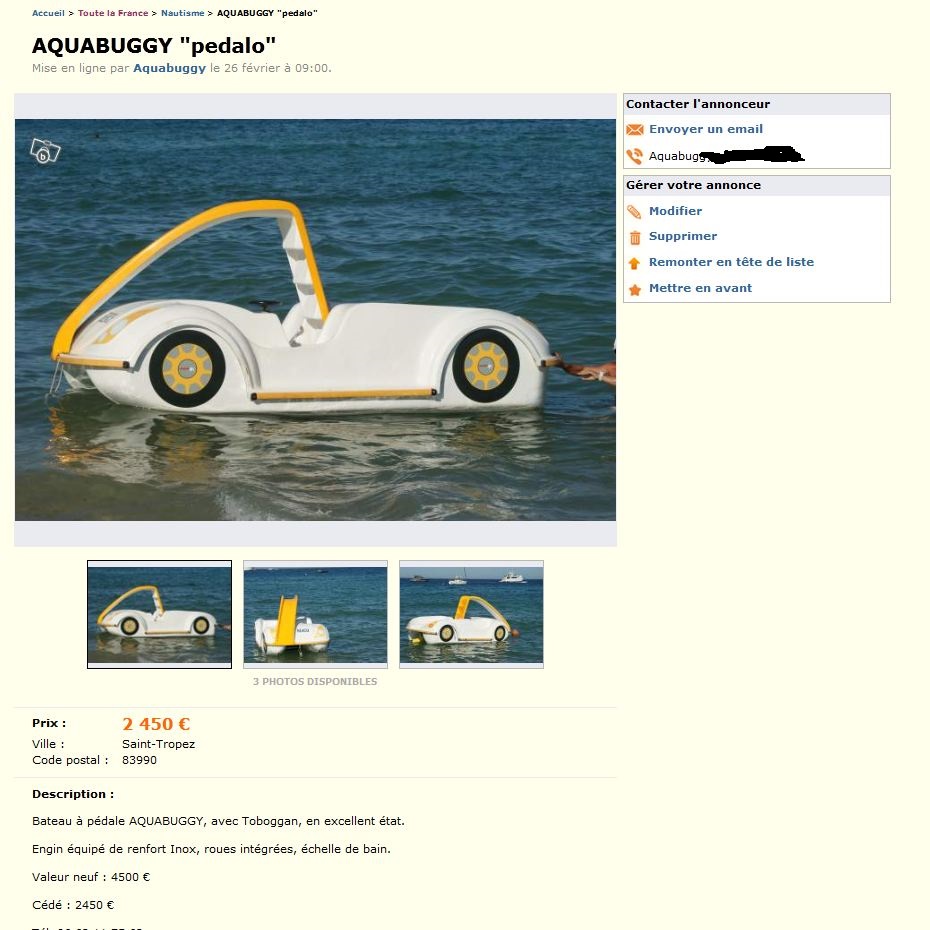930x930 pixels.
Task: Choose Mettre en avant option
Action: pyautogui.click(x=700, y=288)
